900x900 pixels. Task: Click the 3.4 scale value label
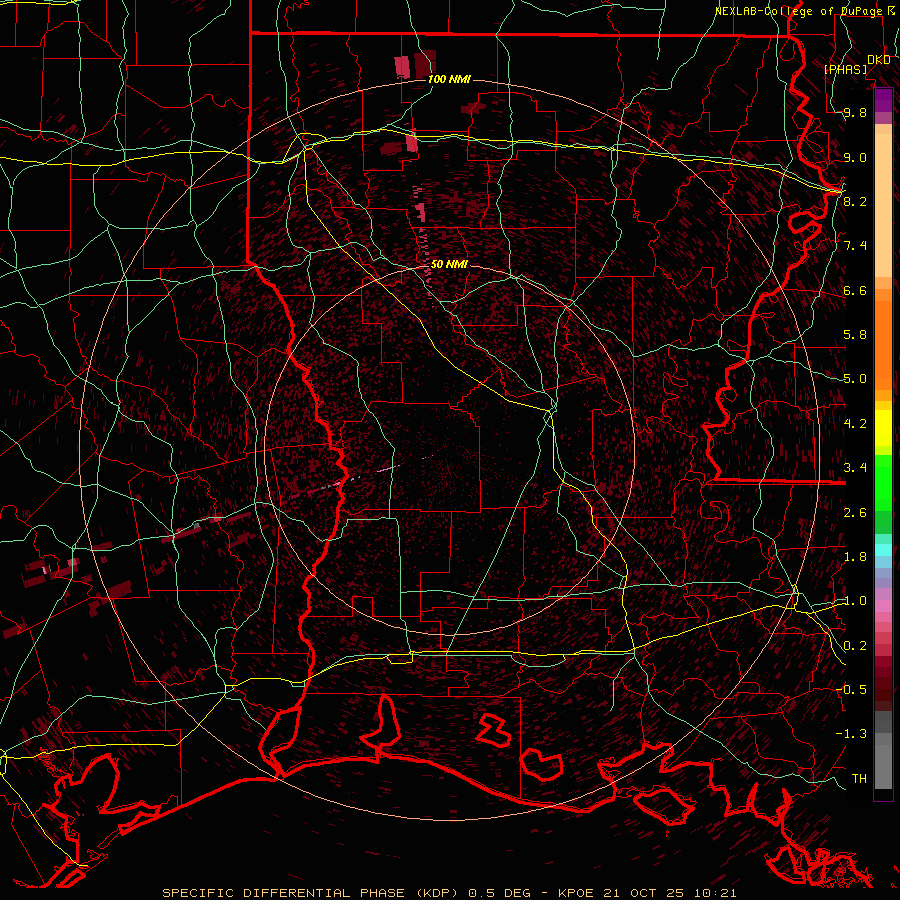click(x=855, y=468)
